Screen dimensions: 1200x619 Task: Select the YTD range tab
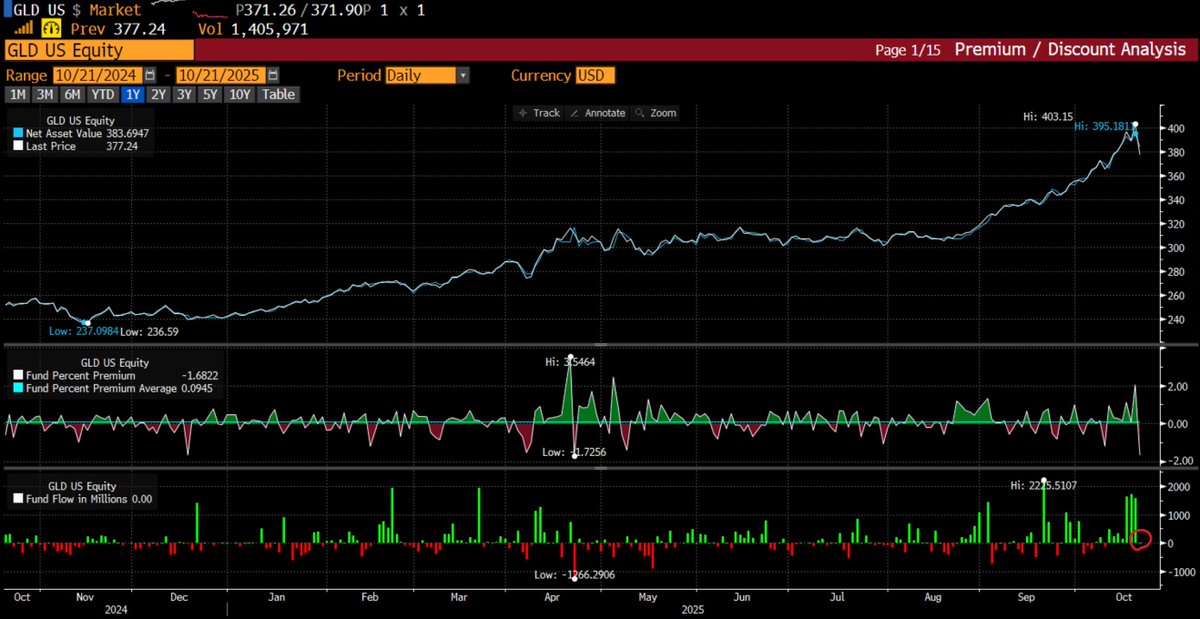pyautogui.click(x=102, y=94)
